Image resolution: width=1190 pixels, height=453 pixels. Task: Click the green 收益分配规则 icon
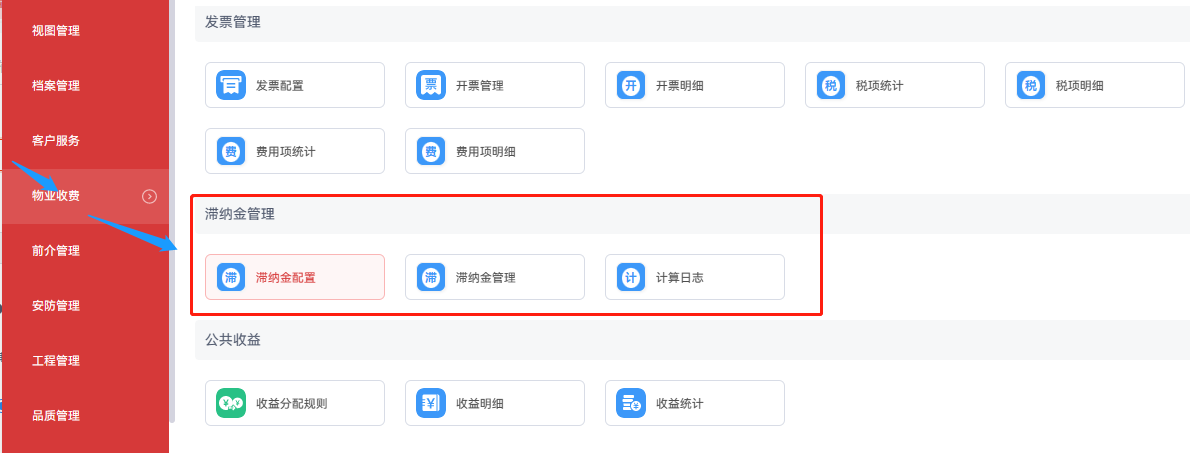(231, 404)
